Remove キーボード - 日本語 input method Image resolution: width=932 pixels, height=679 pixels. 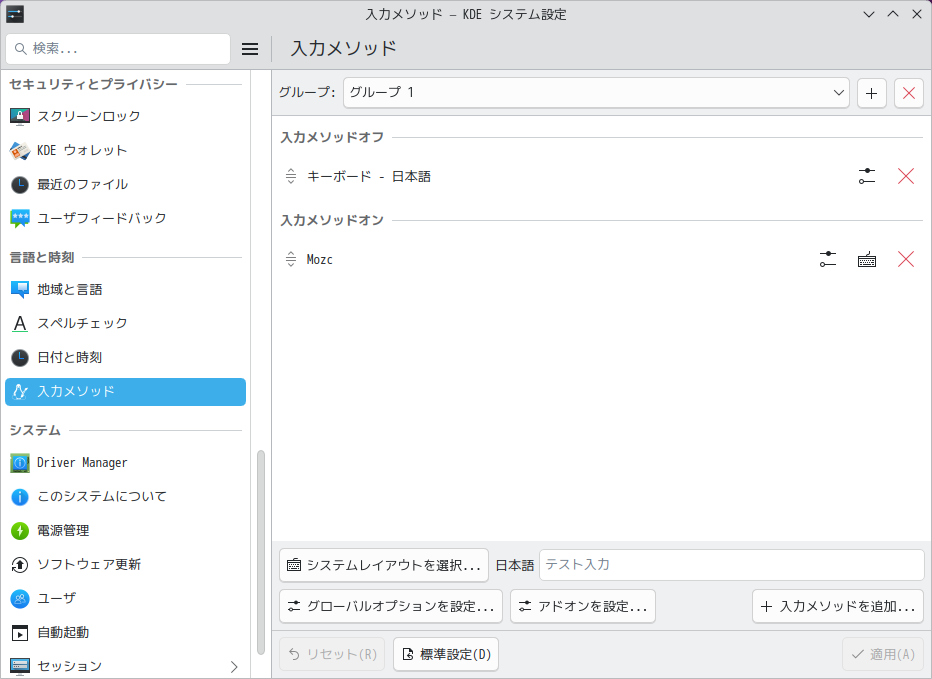coord(906,176)
